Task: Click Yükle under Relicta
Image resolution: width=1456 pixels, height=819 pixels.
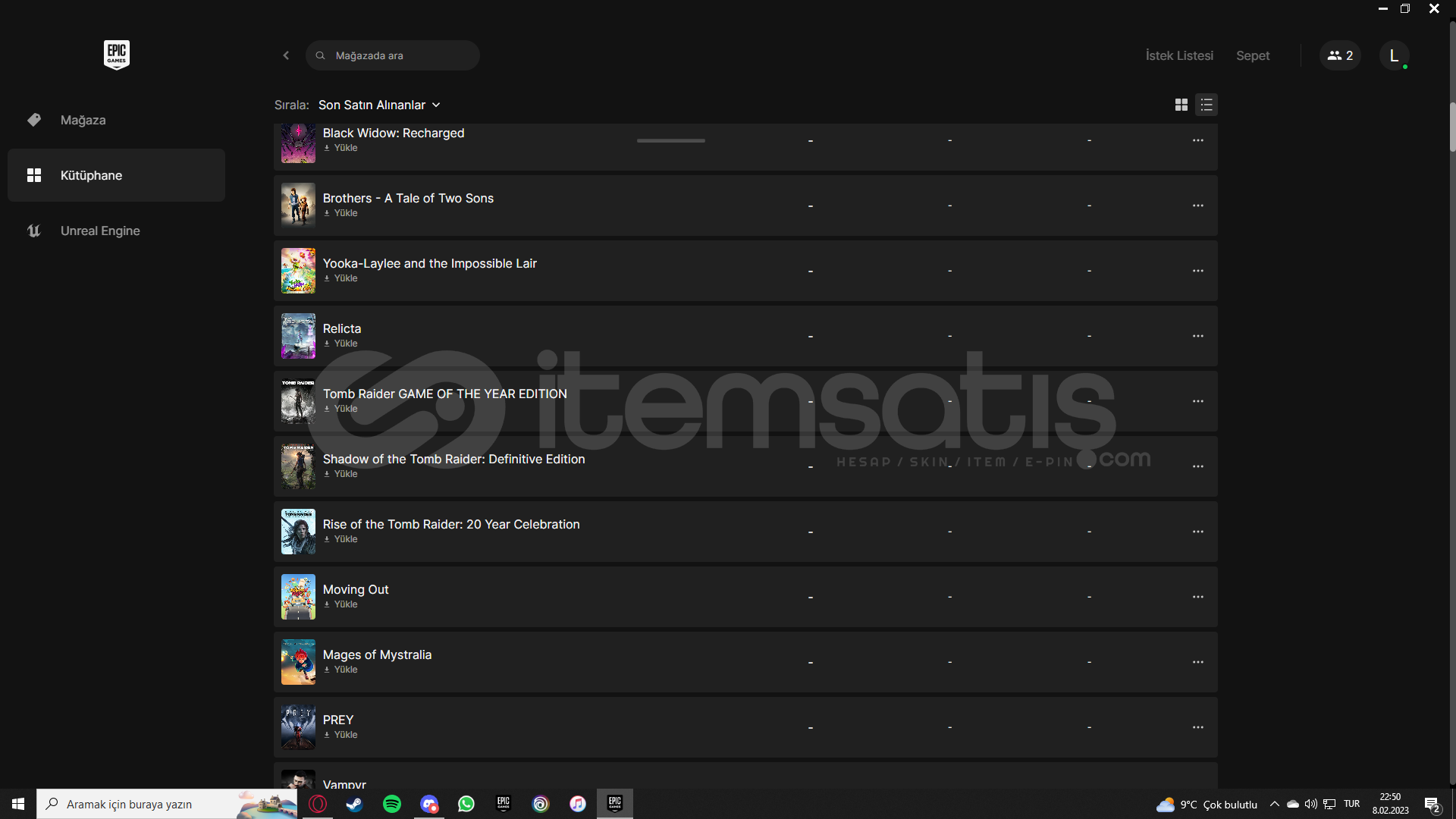Action: click(x=340, y=344)
